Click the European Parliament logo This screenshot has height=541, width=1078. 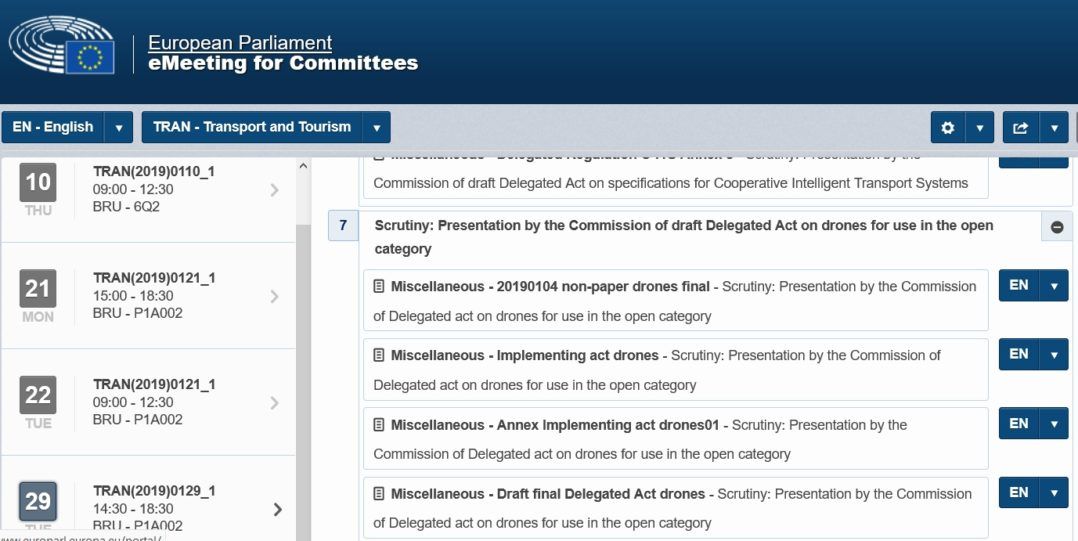pyautogui.click(x=61, y=47)
